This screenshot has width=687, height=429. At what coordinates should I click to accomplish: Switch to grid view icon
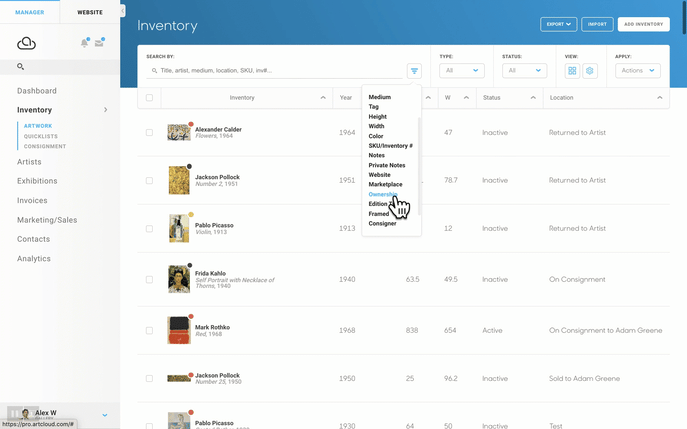[572, 71]
